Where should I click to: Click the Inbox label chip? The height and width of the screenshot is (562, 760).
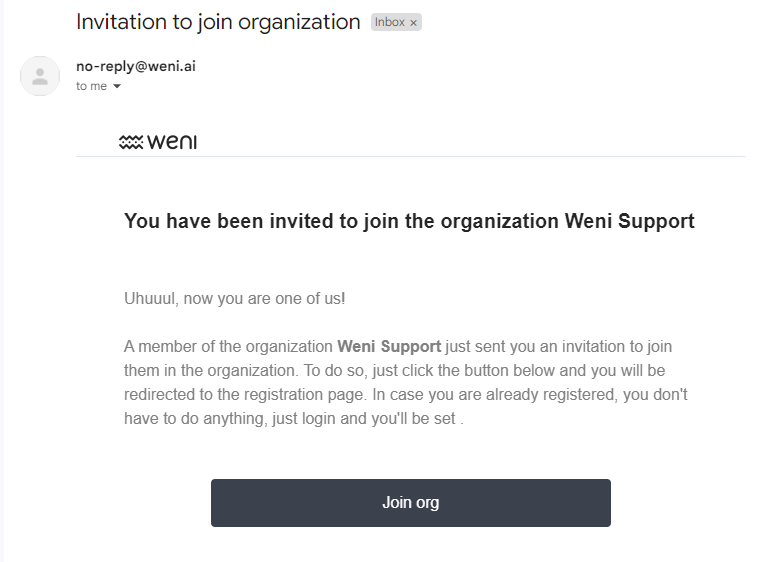click(390, 23)
